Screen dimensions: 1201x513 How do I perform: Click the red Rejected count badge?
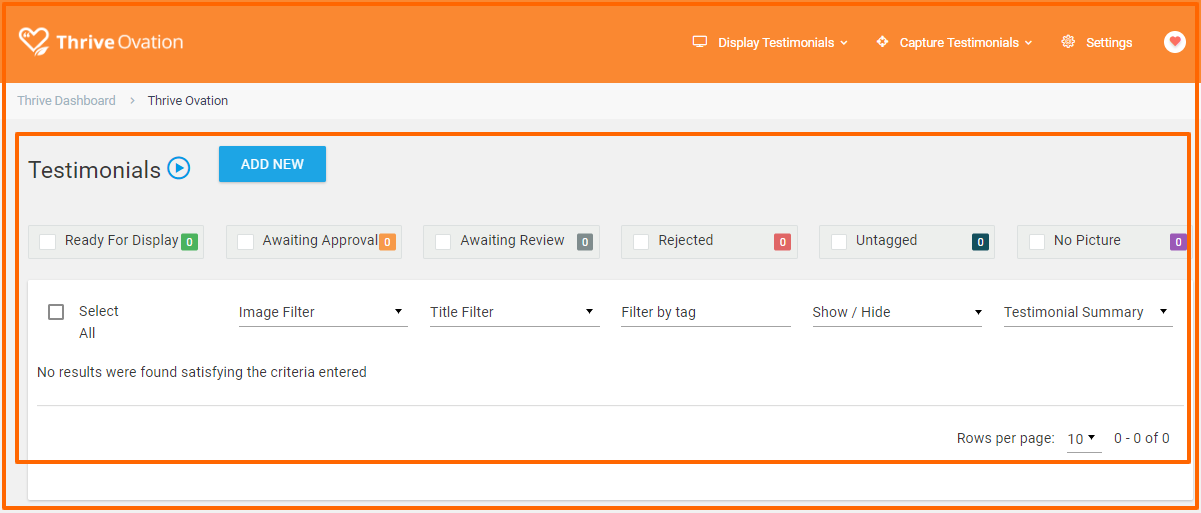(x=782, y=241)
